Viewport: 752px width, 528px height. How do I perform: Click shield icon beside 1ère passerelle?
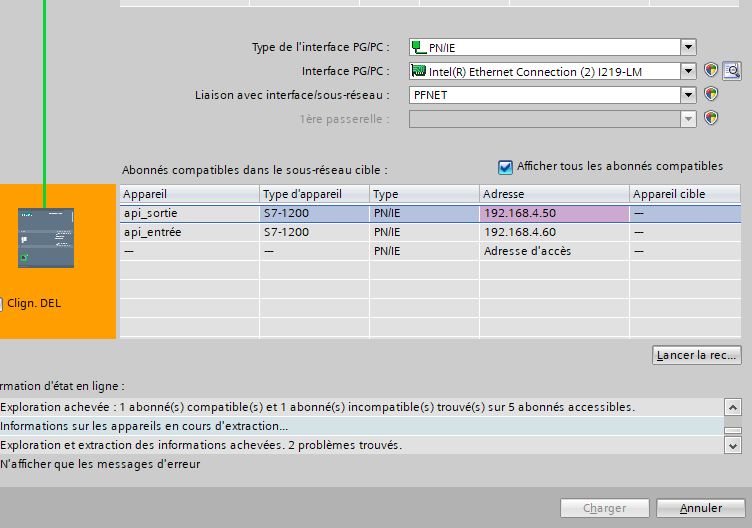point(711,118)
